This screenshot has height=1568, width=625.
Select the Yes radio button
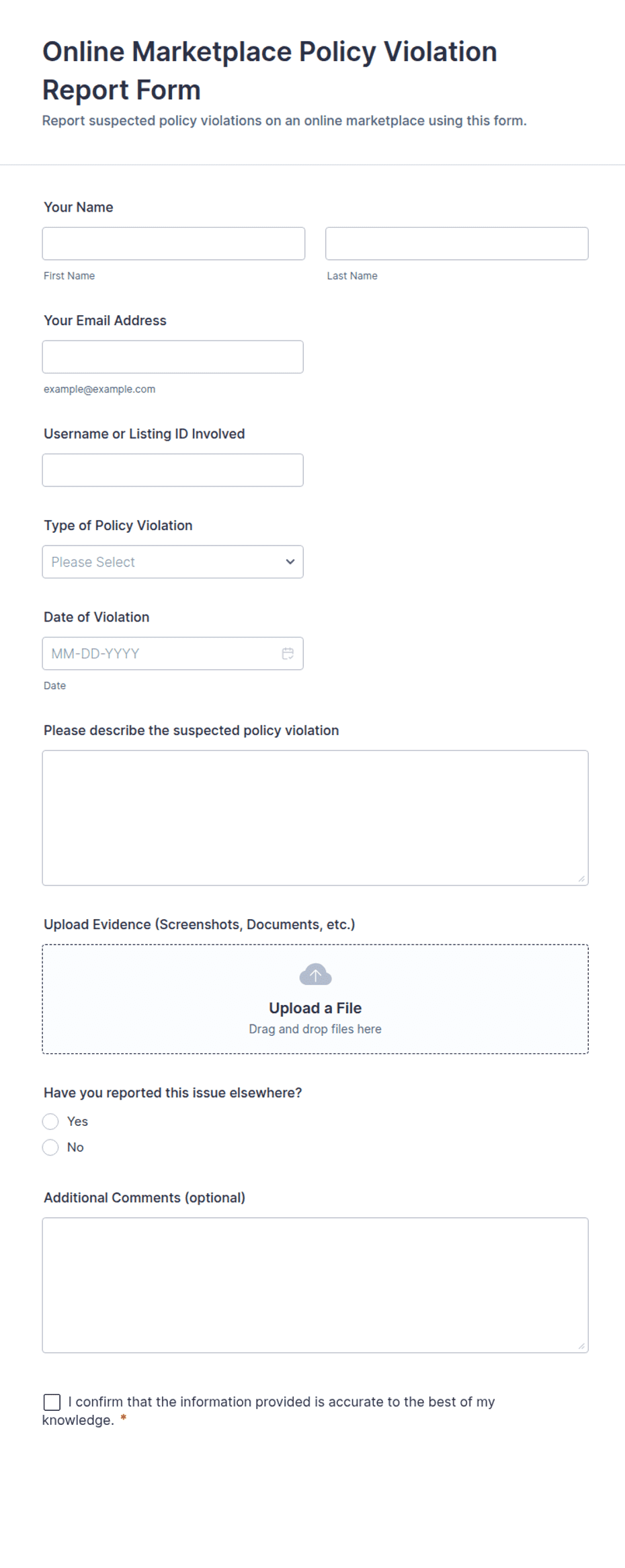pos(50,1121)
